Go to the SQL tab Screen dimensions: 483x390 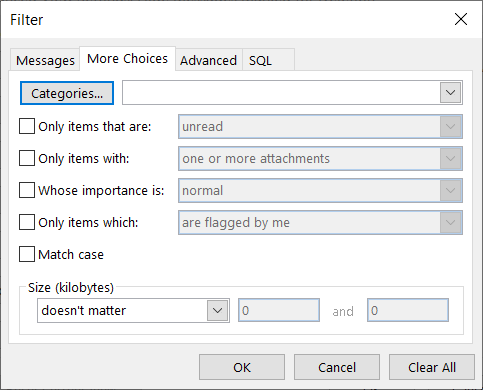pos(268,60)
